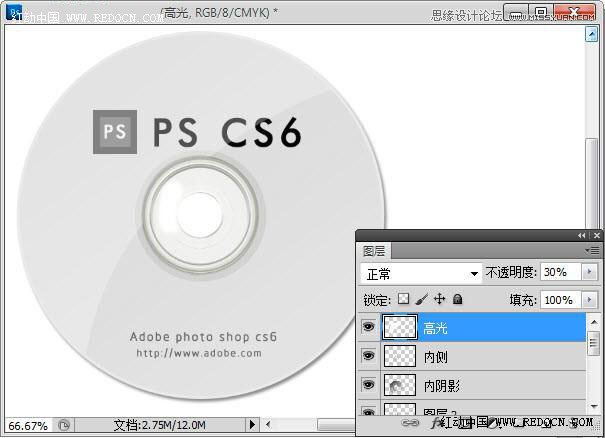
Task: Click the Photoshop document window icon
Action: pyautogui.click(x=14, y=12)
